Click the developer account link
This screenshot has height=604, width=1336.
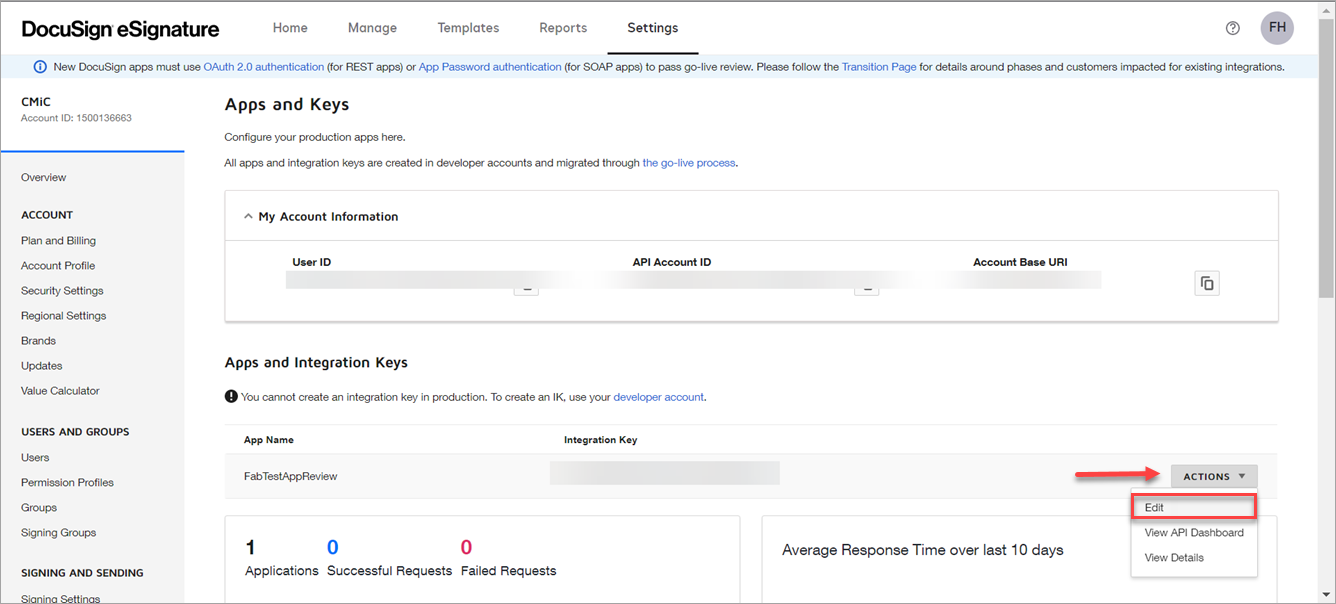(659, 397)
